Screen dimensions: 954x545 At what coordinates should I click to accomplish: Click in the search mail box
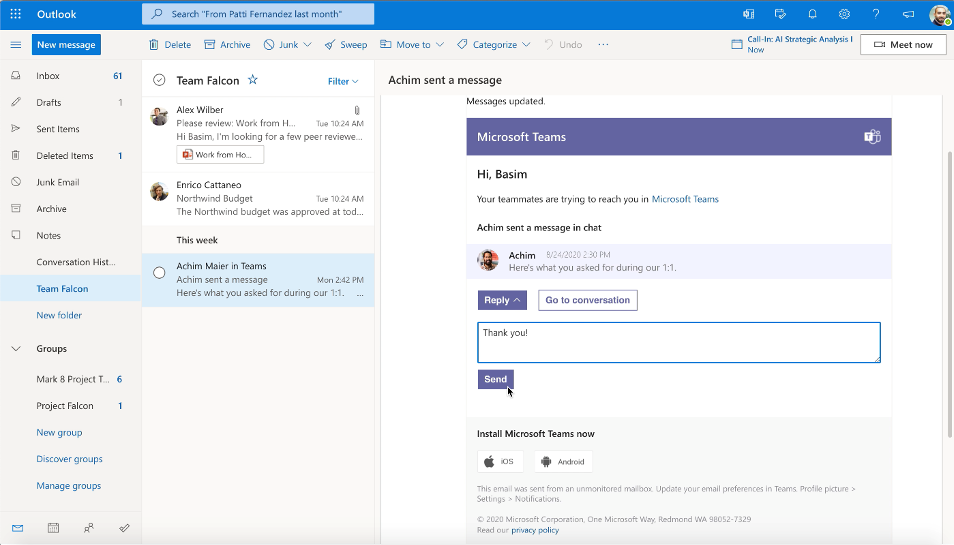(x=258, y=14)
